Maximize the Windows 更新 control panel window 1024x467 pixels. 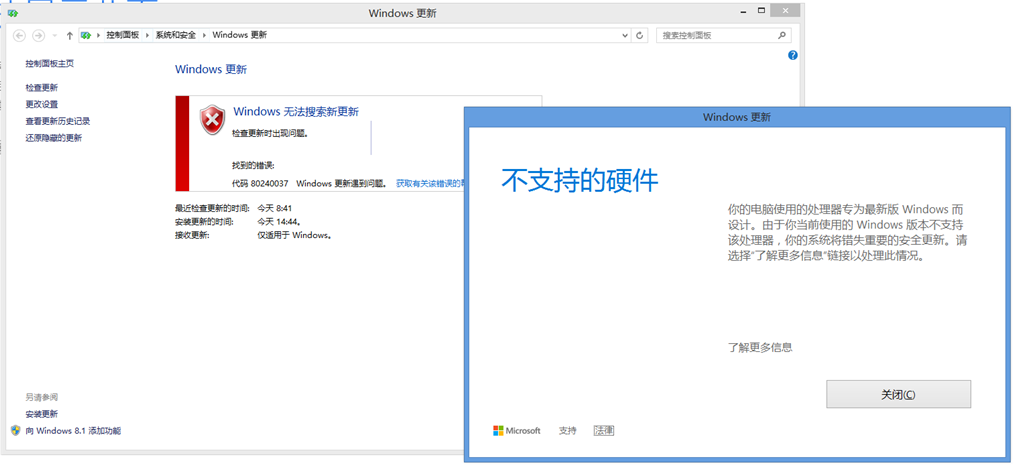point(761,11)
